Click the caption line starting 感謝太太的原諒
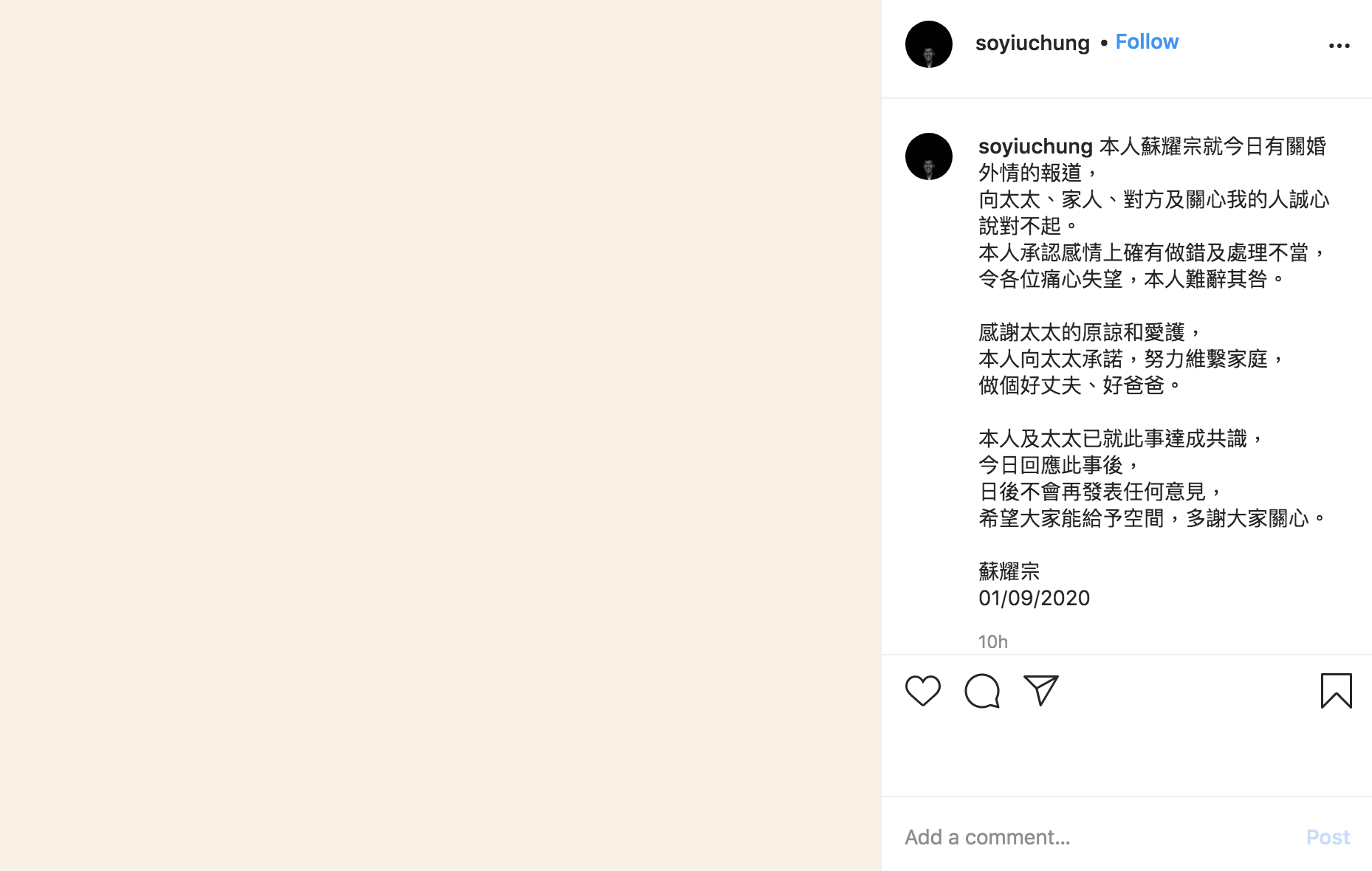This screenshot has height=871, width=1372. (x=1090, y=332)
